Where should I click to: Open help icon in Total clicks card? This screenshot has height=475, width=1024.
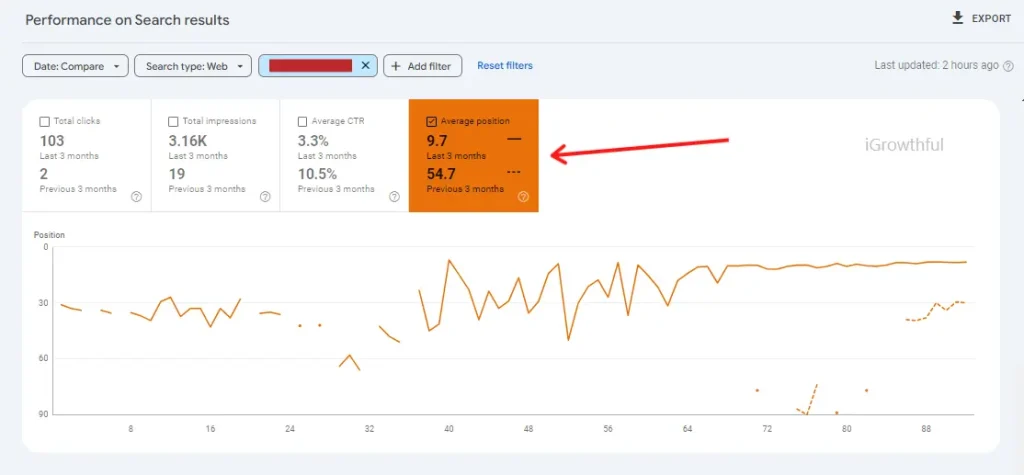(x=136, y=197)
